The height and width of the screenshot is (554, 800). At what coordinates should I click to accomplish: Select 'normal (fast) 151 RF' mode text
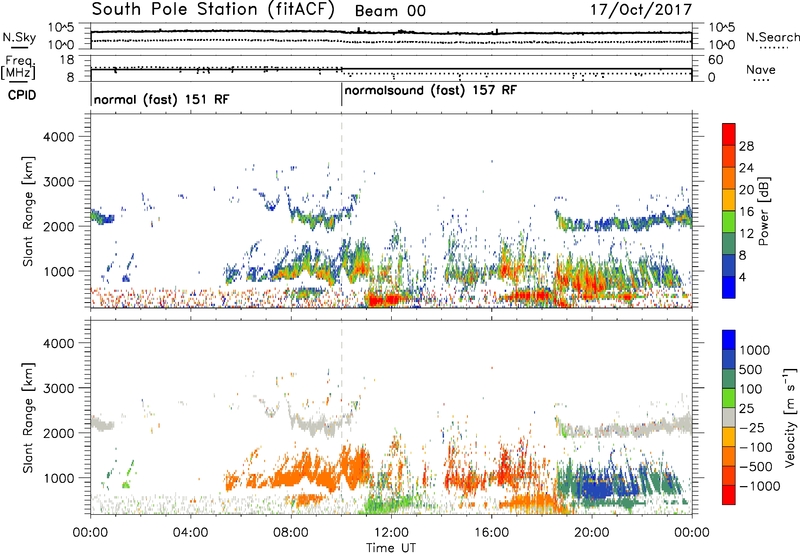(162, 99)
